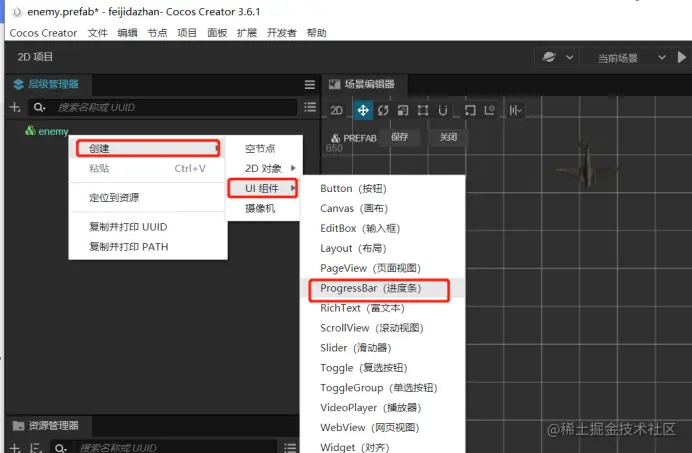
Task: Toggle pivot/center gizmo mode icon
Action: coord(470,110)
